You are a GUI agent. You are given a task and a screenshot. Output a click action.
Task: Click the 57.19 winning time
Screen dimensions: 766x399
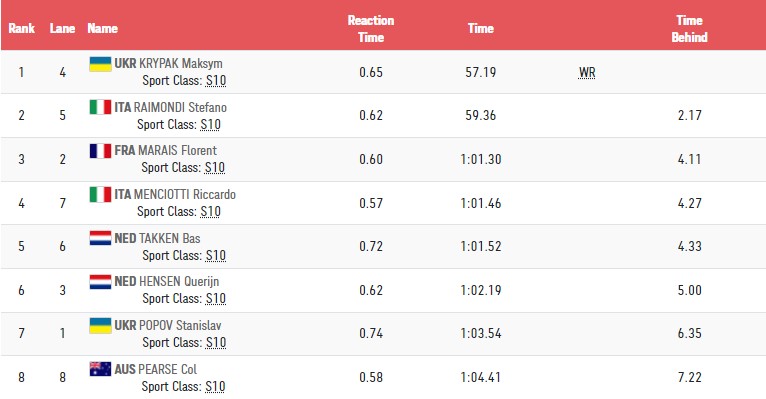coord(481,72)
